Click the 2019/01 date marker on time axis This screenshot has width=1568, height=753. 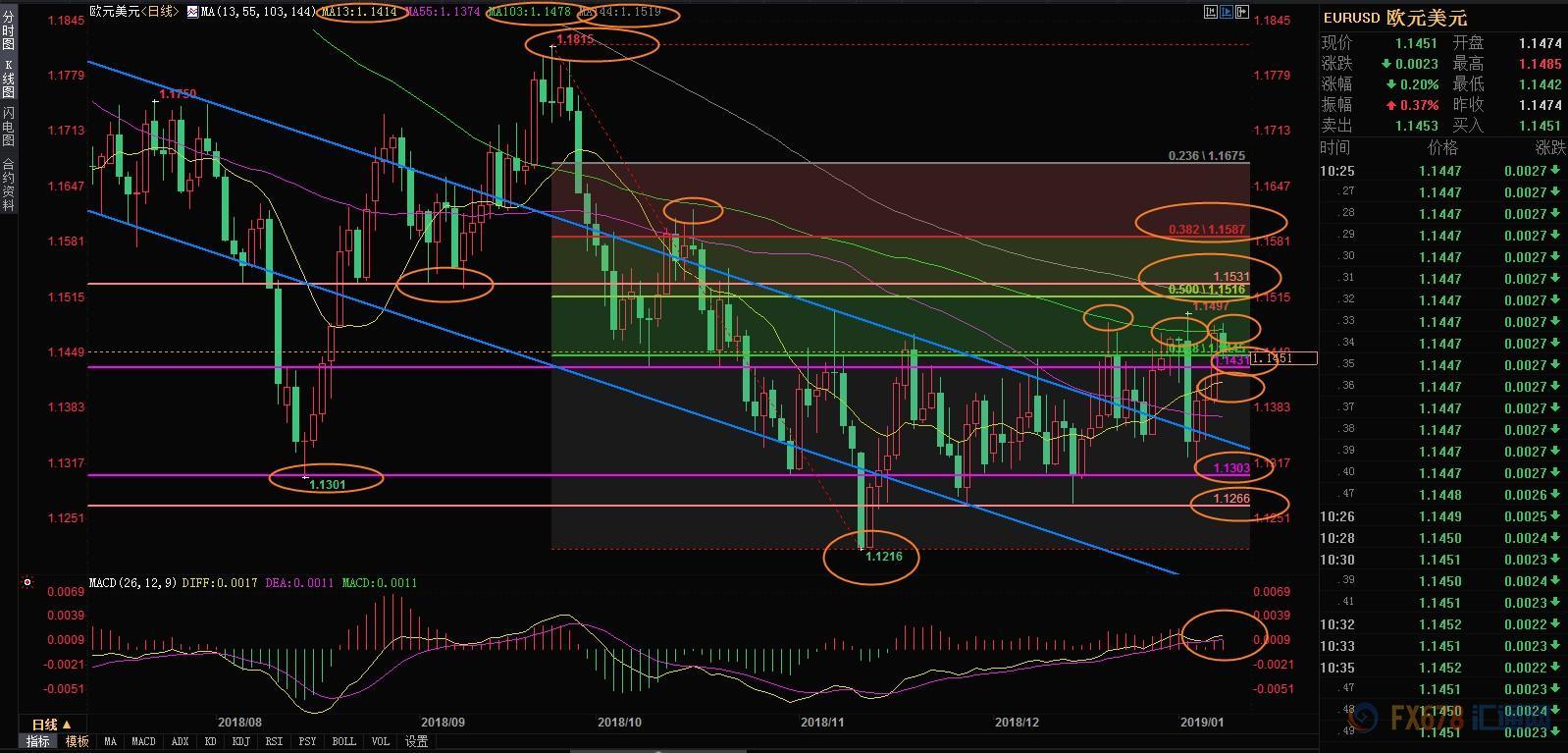tap(1202, 722)
